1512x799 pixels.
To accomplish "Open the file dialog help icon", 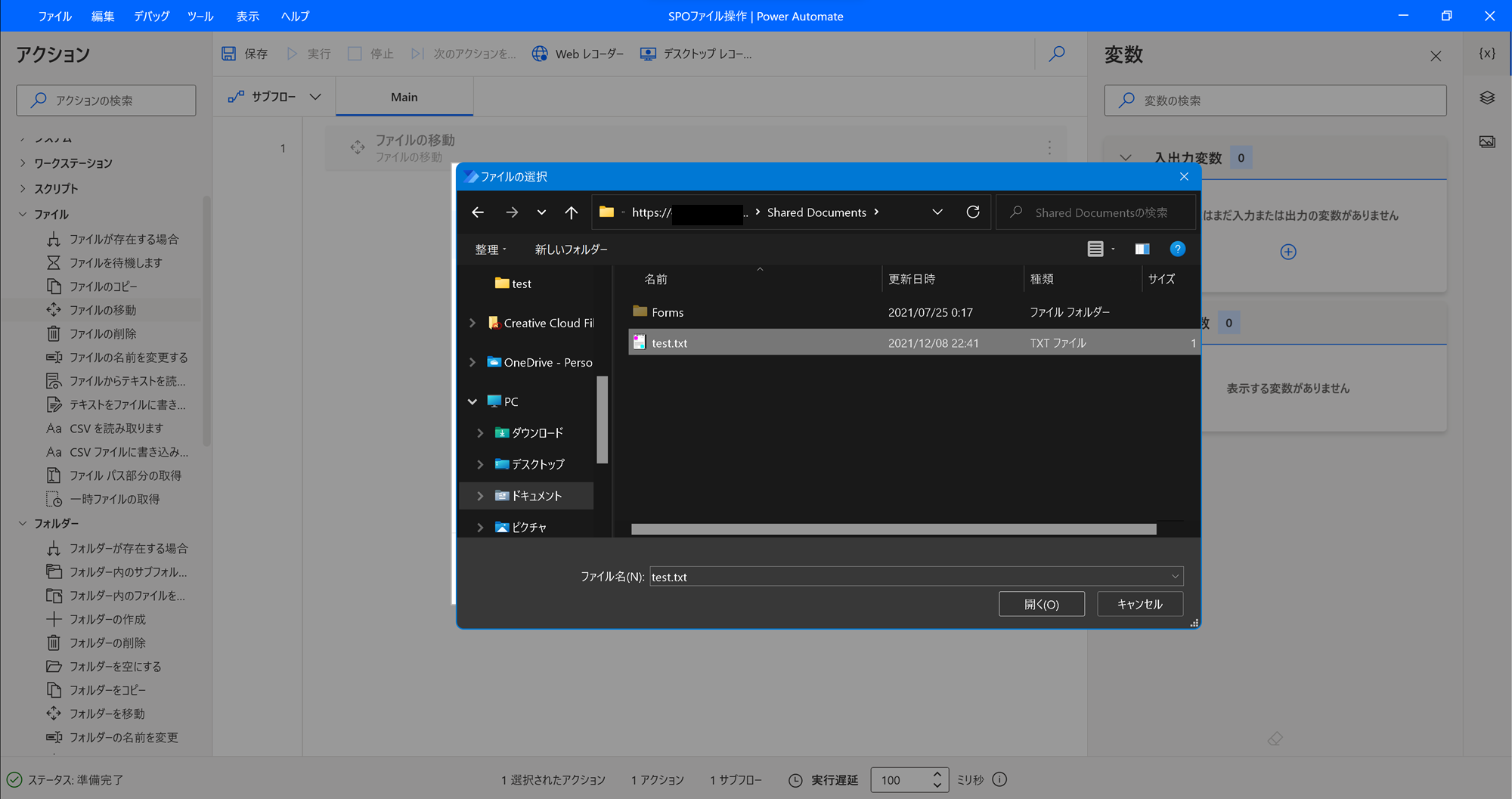I will [1177, 249].
